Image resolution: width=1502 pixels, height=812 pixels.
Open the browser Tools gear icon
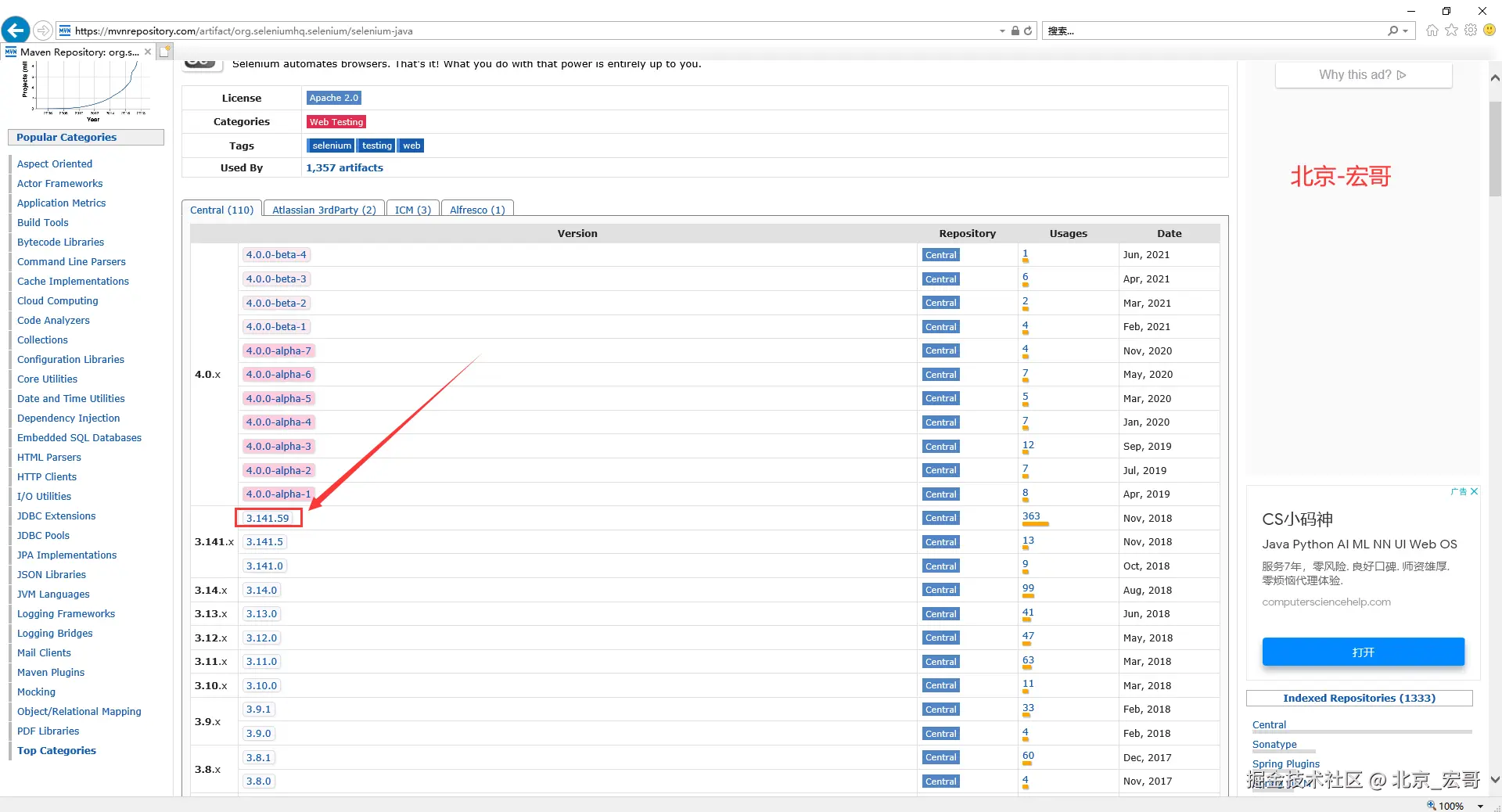pyautogui.click(x=1471, y=31)
